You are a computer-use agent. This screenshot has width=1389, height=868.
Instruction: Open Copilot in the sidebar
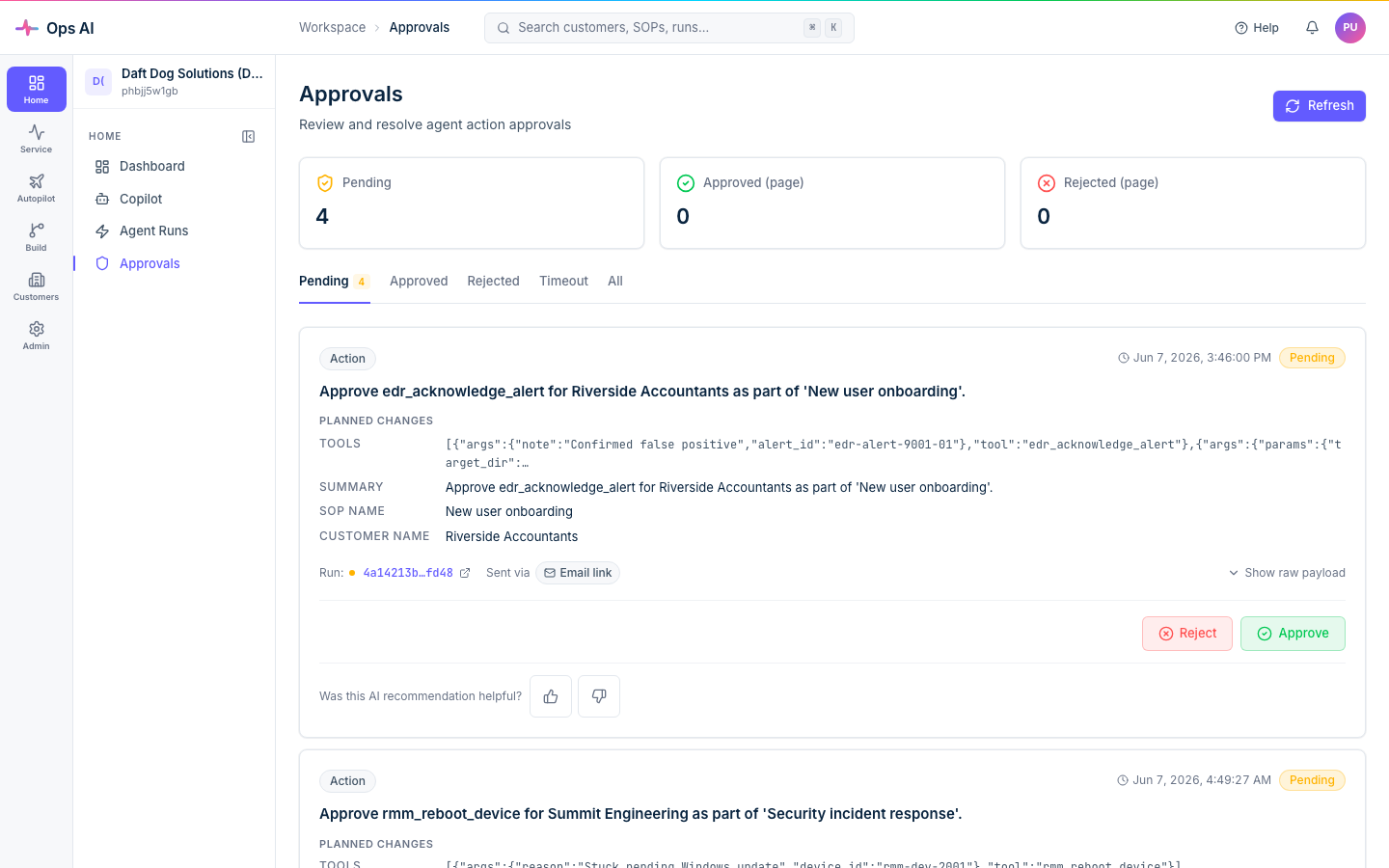174,199
